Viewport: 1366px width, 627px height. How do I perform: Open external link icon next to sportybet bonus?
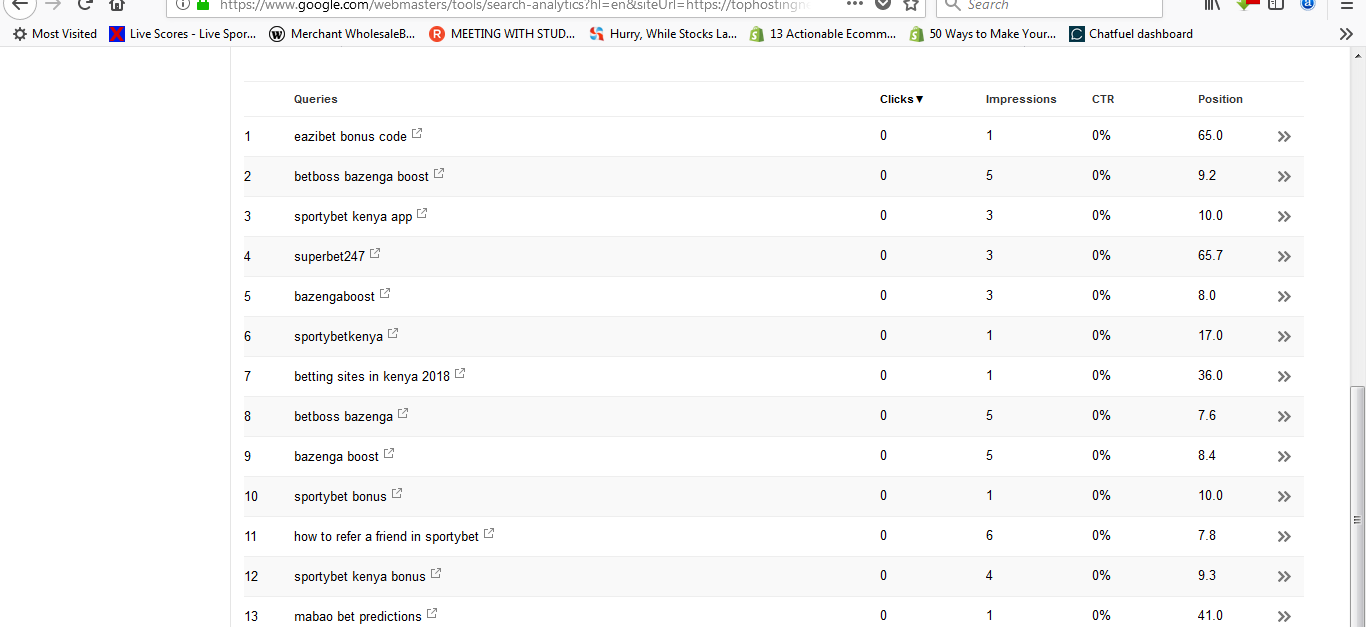(397, 494)
